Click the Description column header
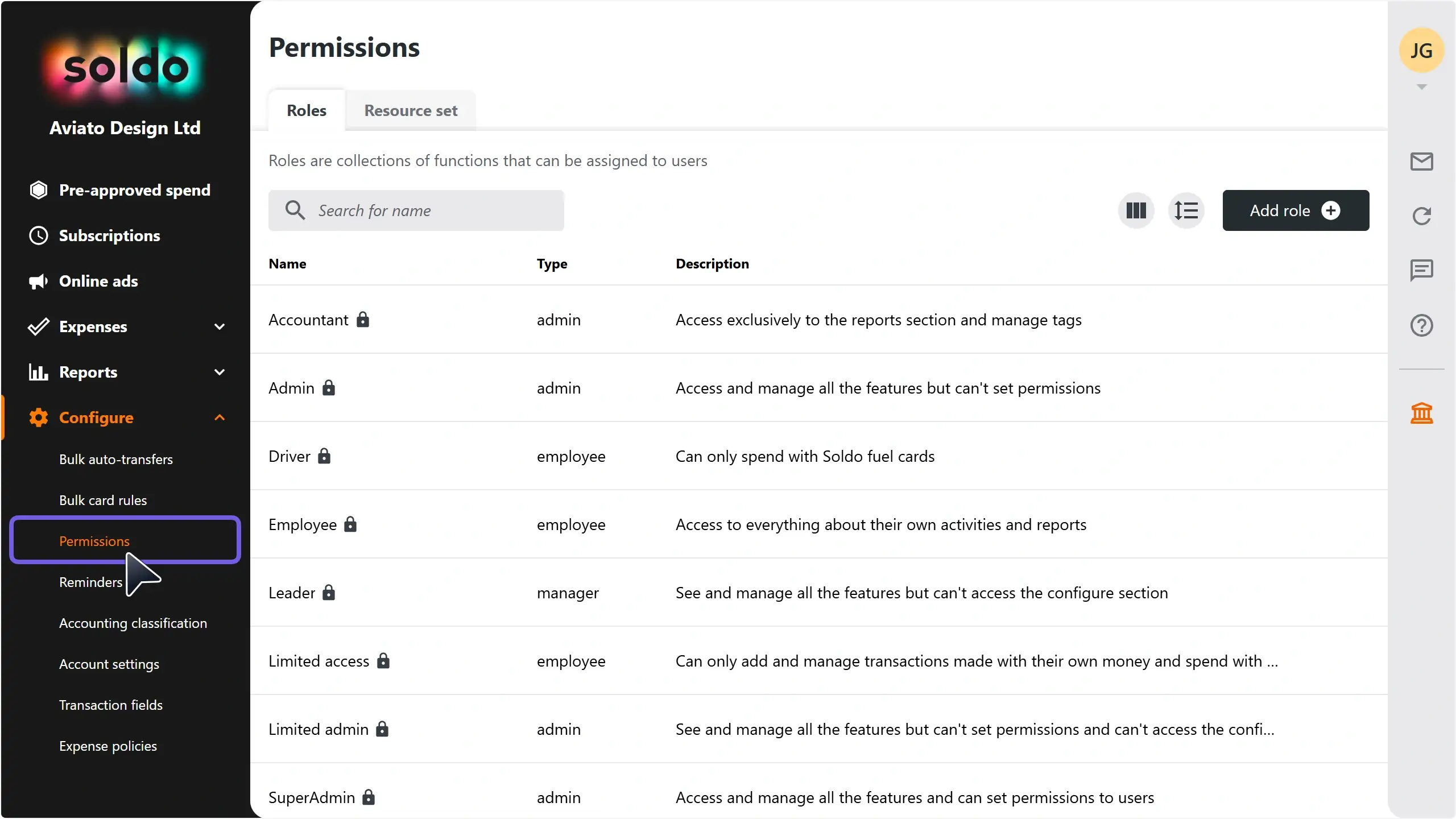This screenshot has width=1456, height=819. tap(712, 263)
